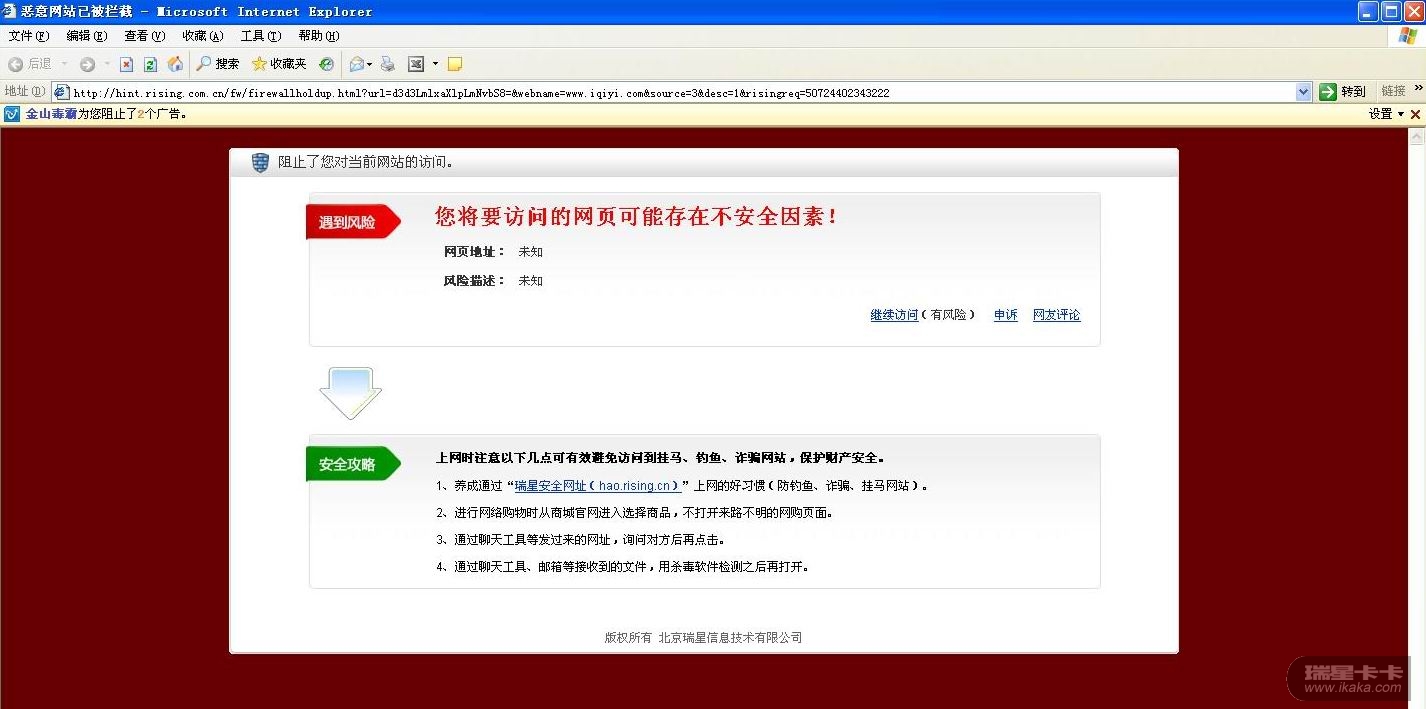Click the red 遇到风险 banner label
Viewport: 1426px width, 709px height.
point(352,222)
